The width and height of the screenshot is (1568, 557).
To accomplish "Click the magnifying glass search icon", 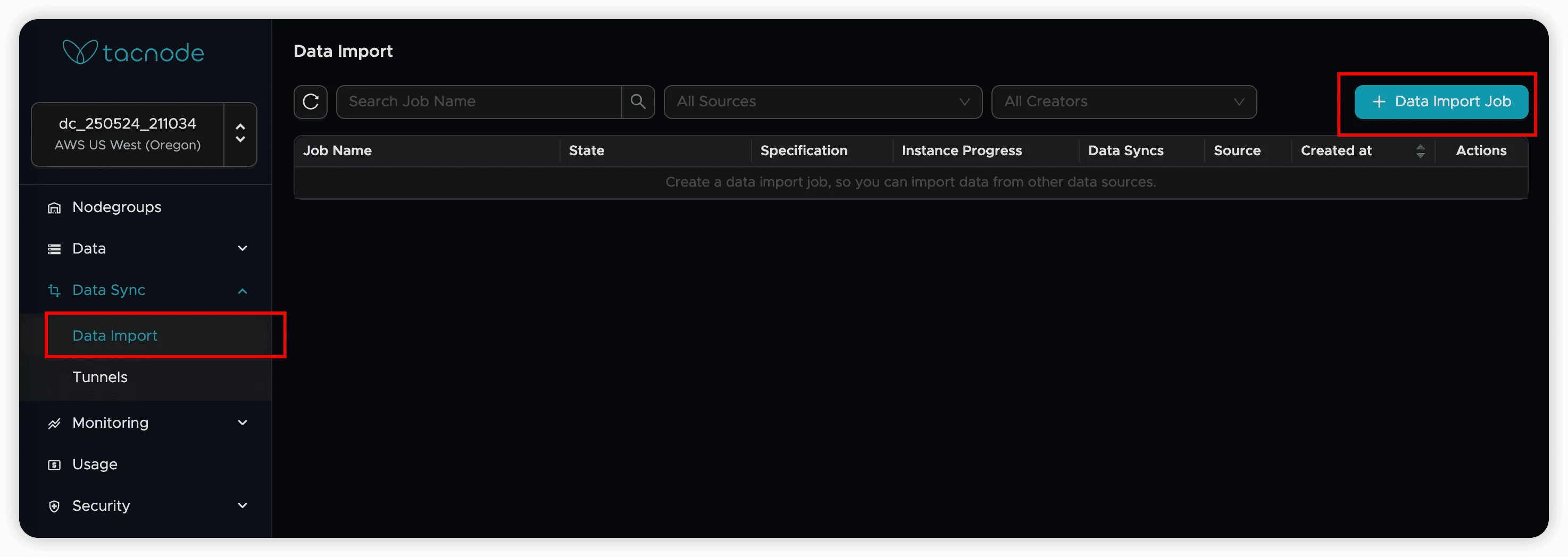I will tap(637, 102).
